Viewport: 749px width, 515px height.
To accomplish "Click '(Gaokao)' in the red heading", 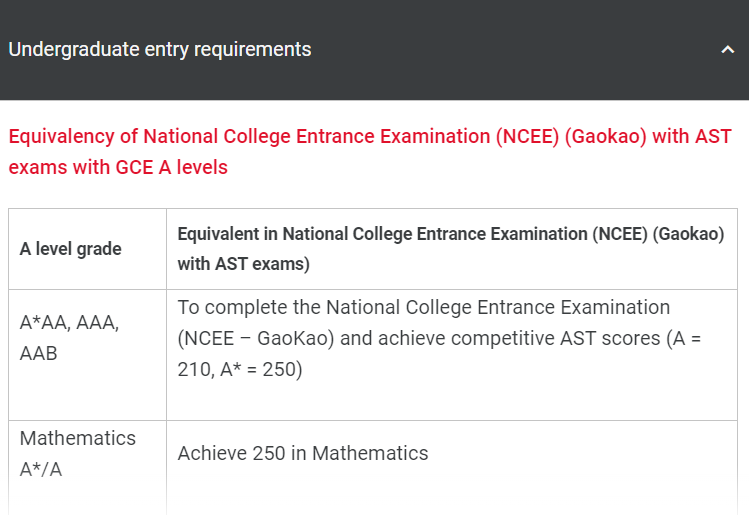I will click(606, 137).
